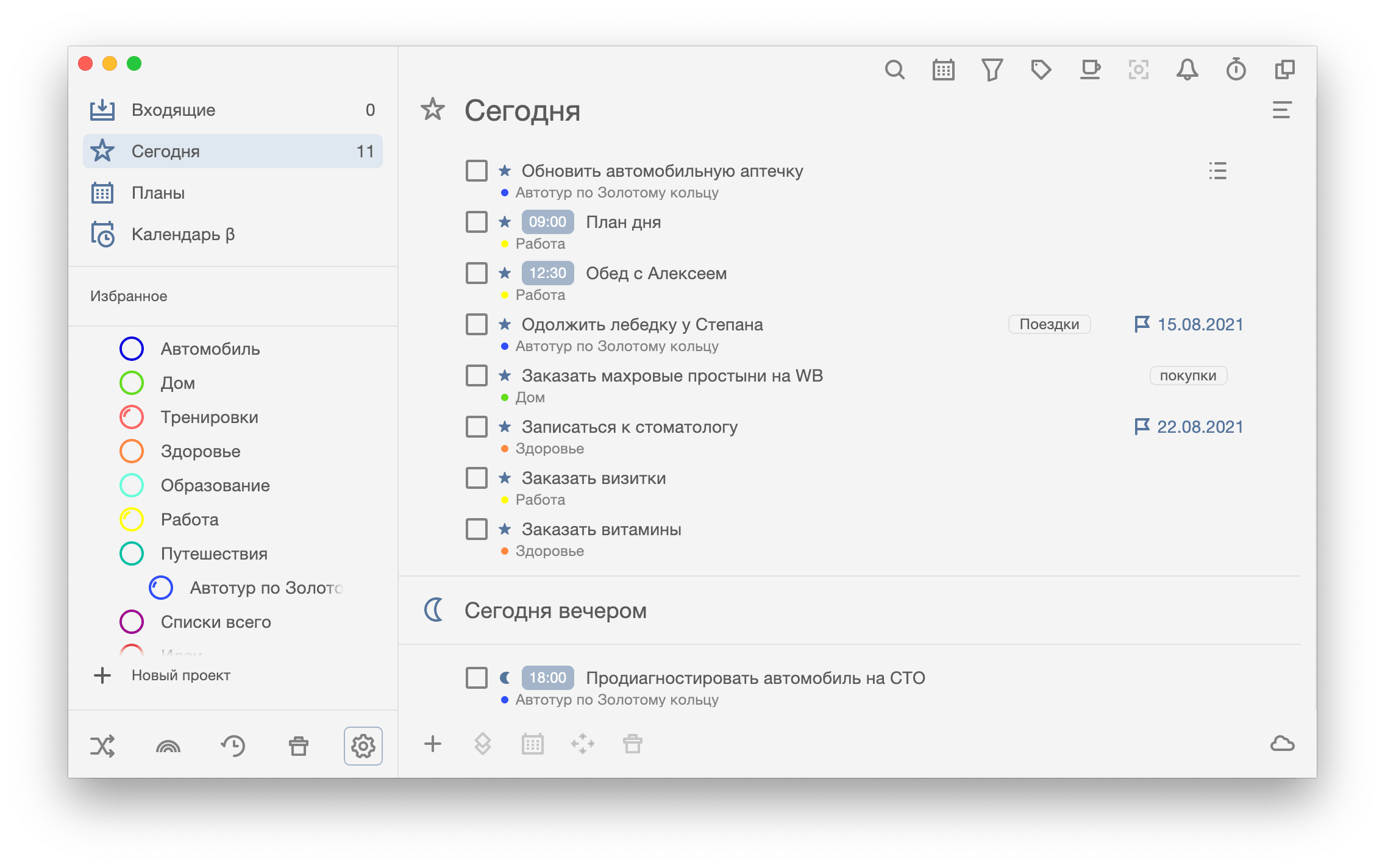Screen dimensions: 1385x868
Task: Click the star icon next to Сегодня heading
Action: 433,110
